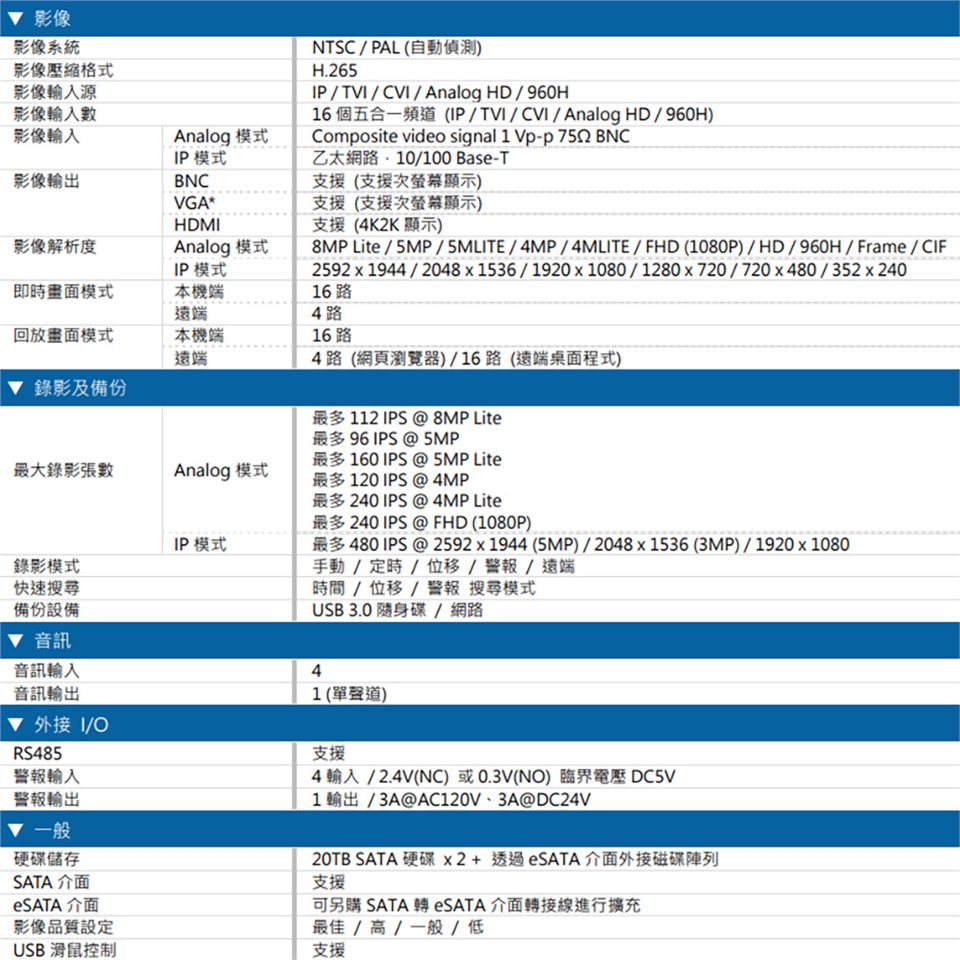This screenshot has width=960, height=960.
Task: Collapse the 錄影及備份 section triangle
Action: click(15, 388)
